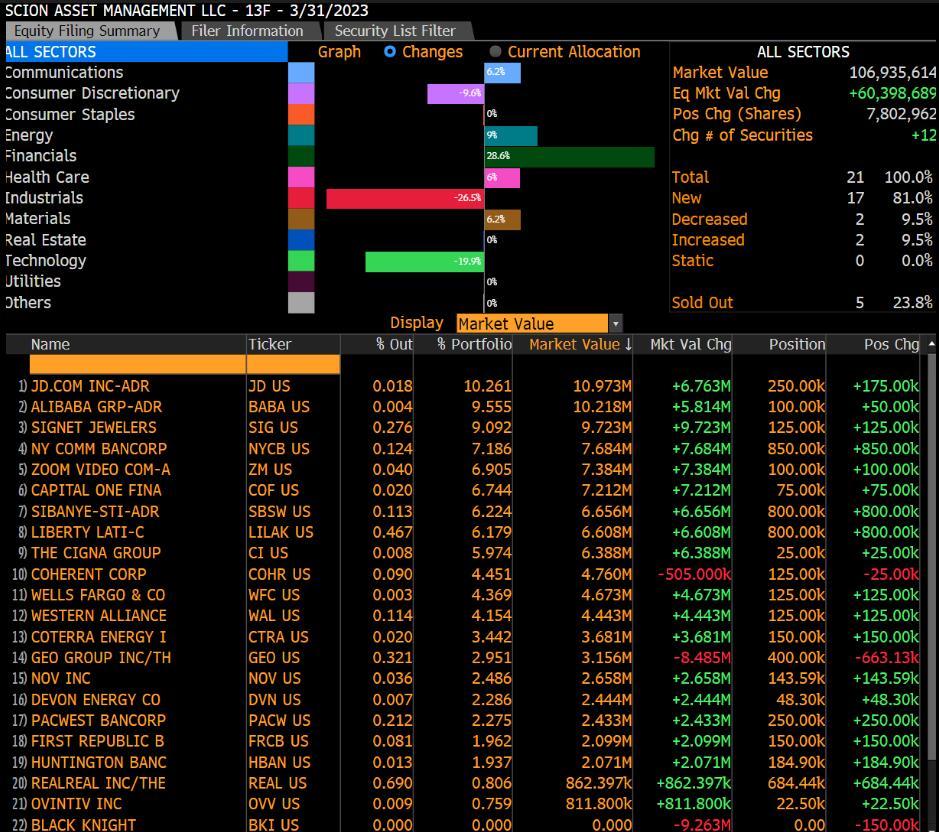
Task: Sort by the Mkt Val Chg column
Action: [x=690, y=344]
